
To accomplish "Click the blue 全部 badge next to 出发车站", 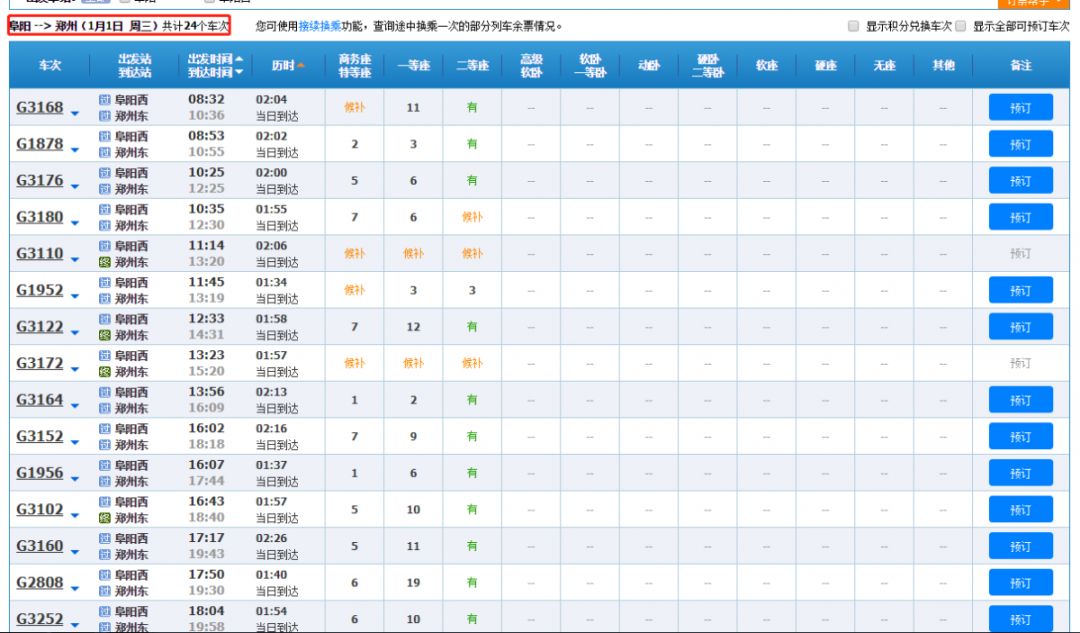I will (x=95, y=3).
